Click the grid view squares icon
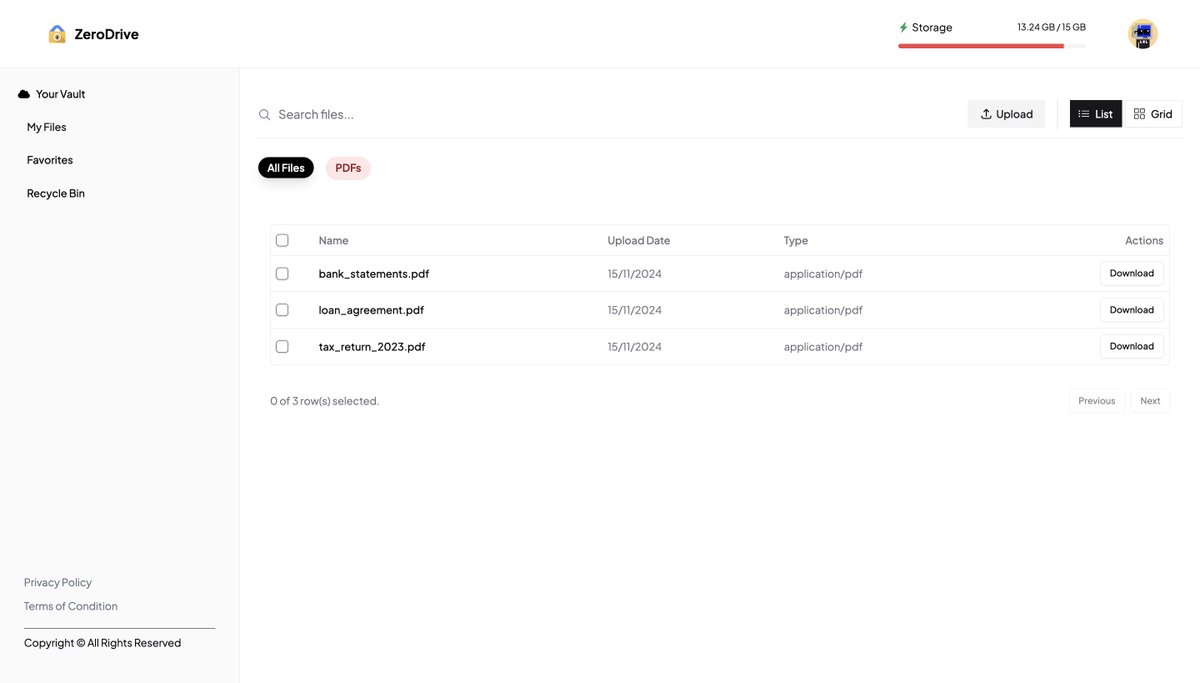This screenshot has width=1200, height=683. (x=1139, y=114)
